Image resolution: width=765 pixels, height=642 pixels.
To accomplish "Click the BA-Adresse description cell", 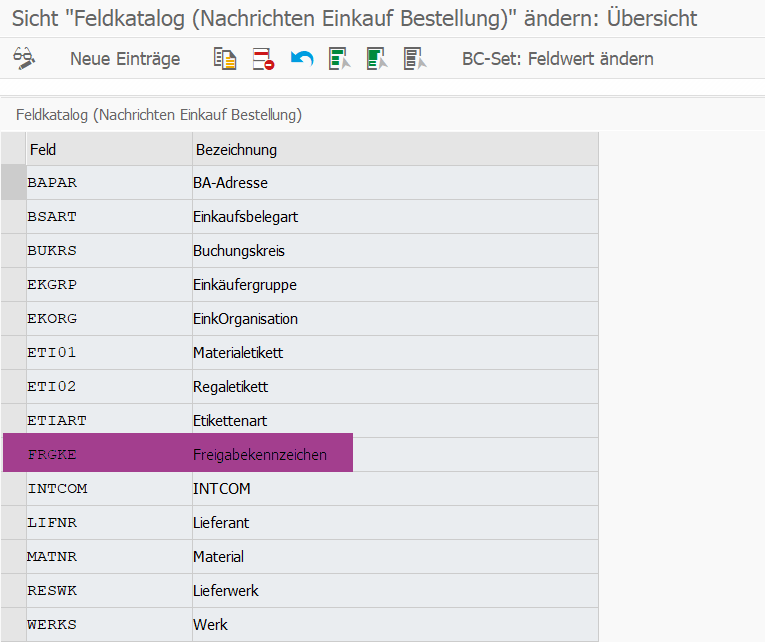I will [x=395, y=182].
